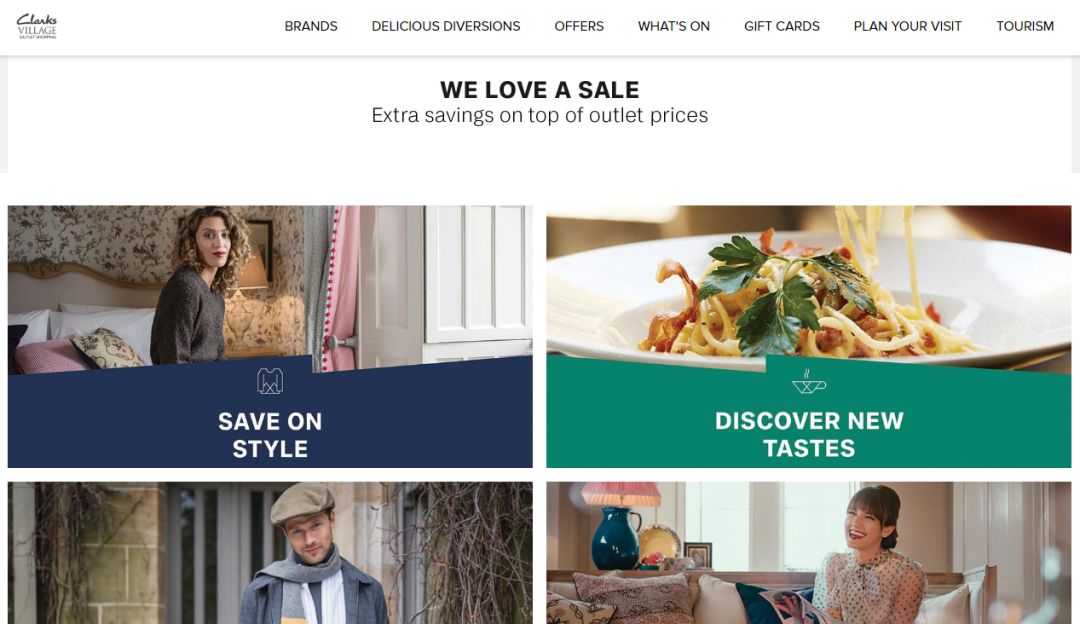Open Plan Your Visit in navigation

click(x=907, y=26)
